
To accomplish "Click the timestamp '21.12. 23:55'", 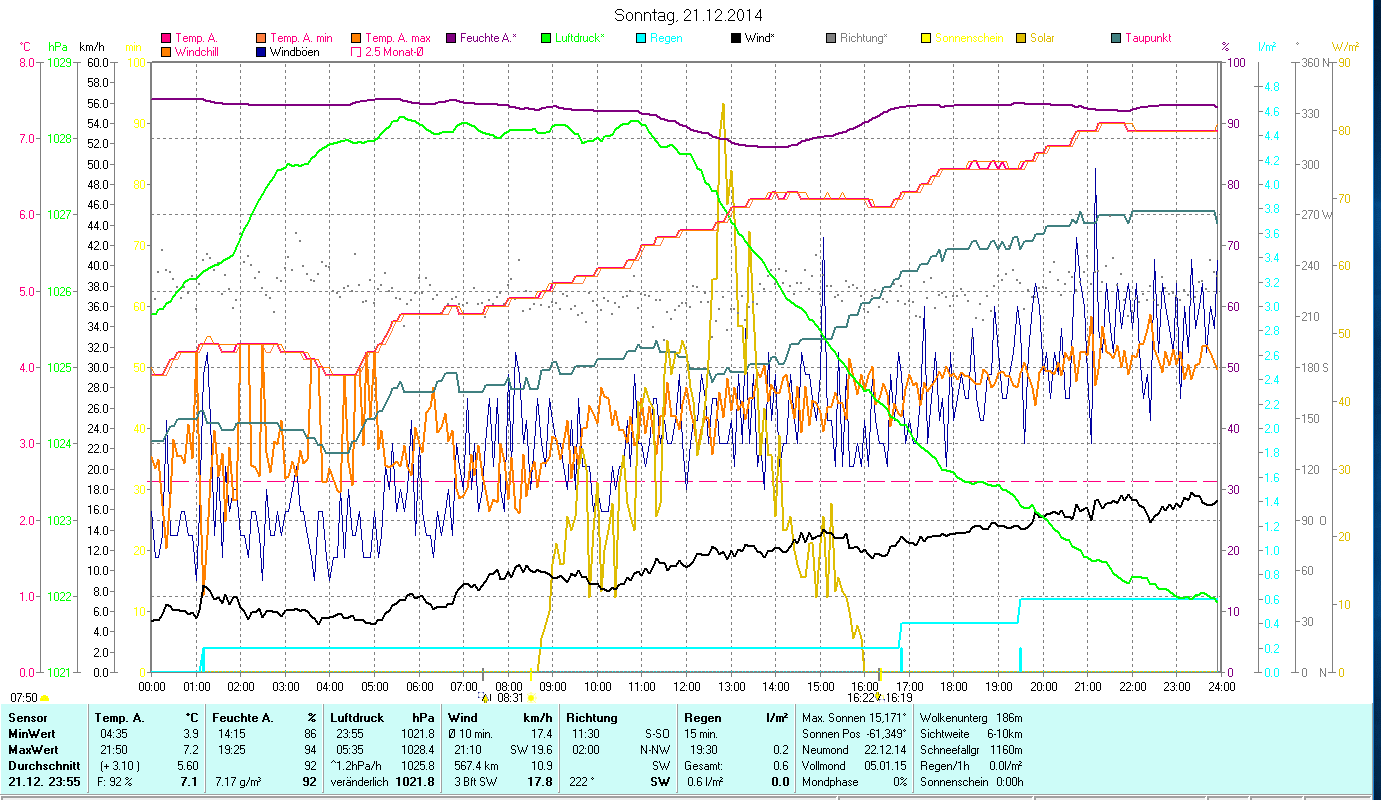I will [44, 782].
